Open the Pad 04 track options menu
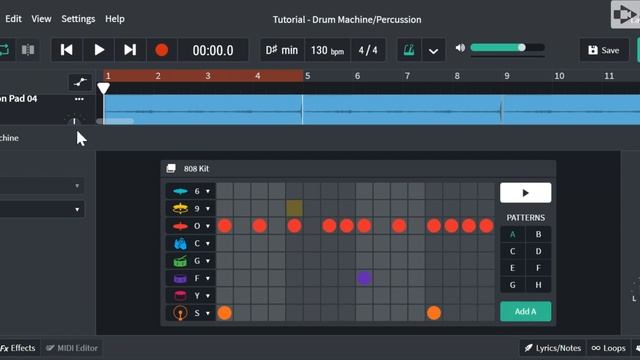The image size is (640, 360). (79, 99)
